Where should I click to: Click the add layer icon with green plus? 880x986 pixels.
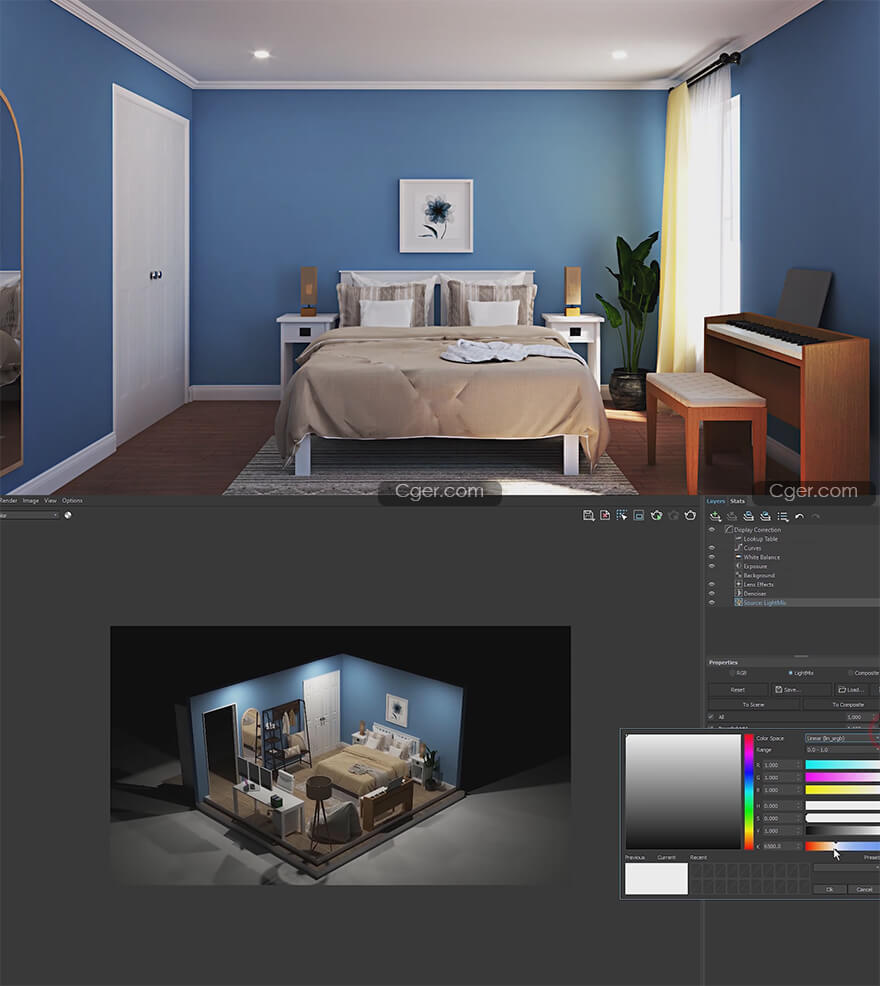point(715,516)
